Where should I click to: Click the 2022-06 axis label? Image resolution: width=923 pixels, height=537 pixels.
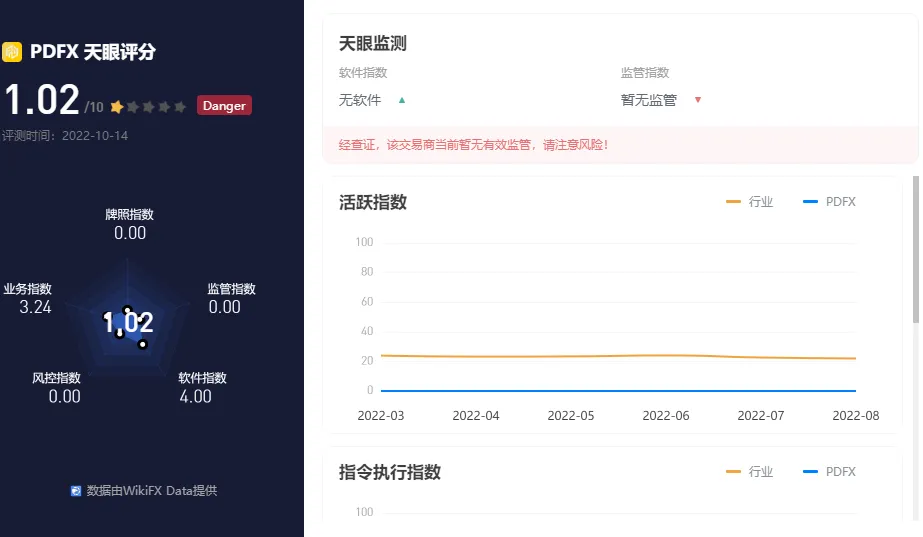pyautogui.click(x=666, y=416)
